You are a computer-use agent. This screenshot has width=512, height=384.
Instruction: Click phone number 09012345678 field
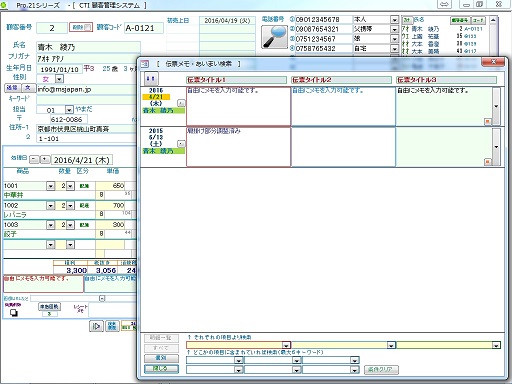tap(323, 20)
